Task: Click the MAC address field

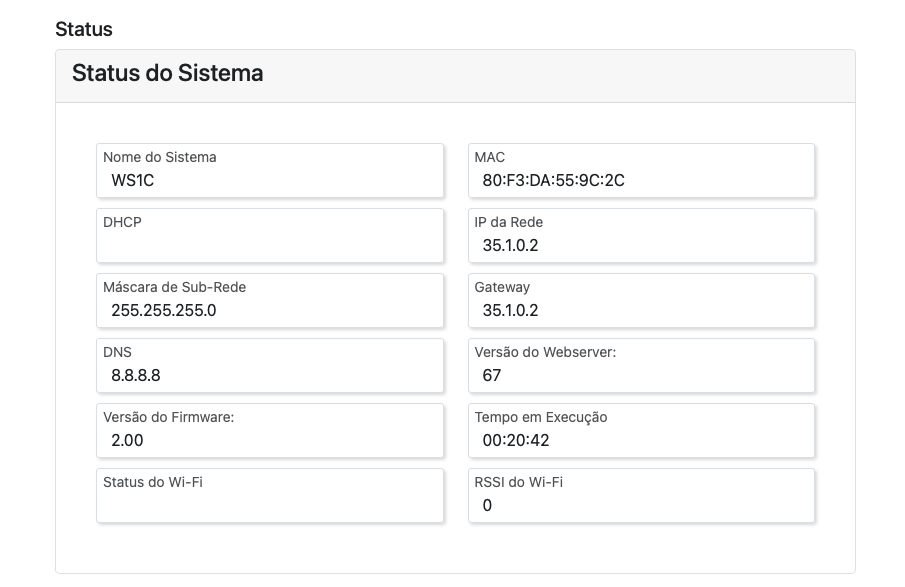Action: coord(641,170)
